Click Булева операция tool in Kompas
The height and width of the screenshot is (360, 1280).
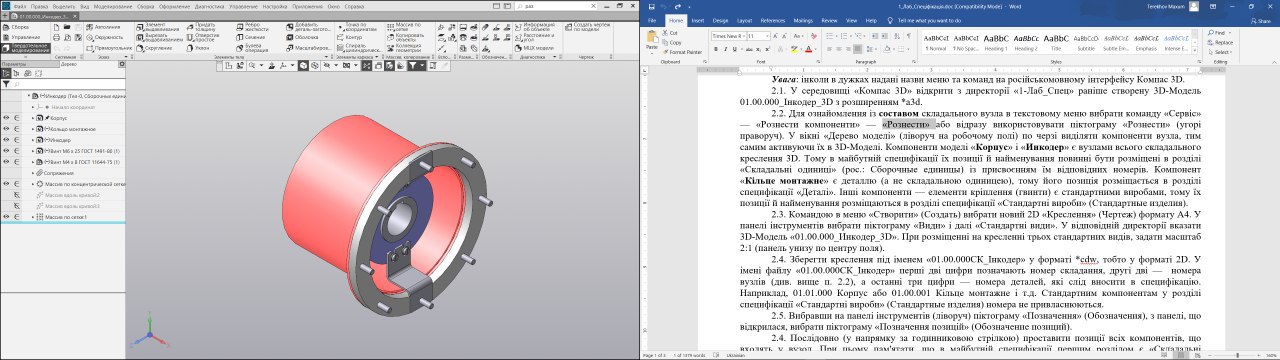tap(252, 48)
